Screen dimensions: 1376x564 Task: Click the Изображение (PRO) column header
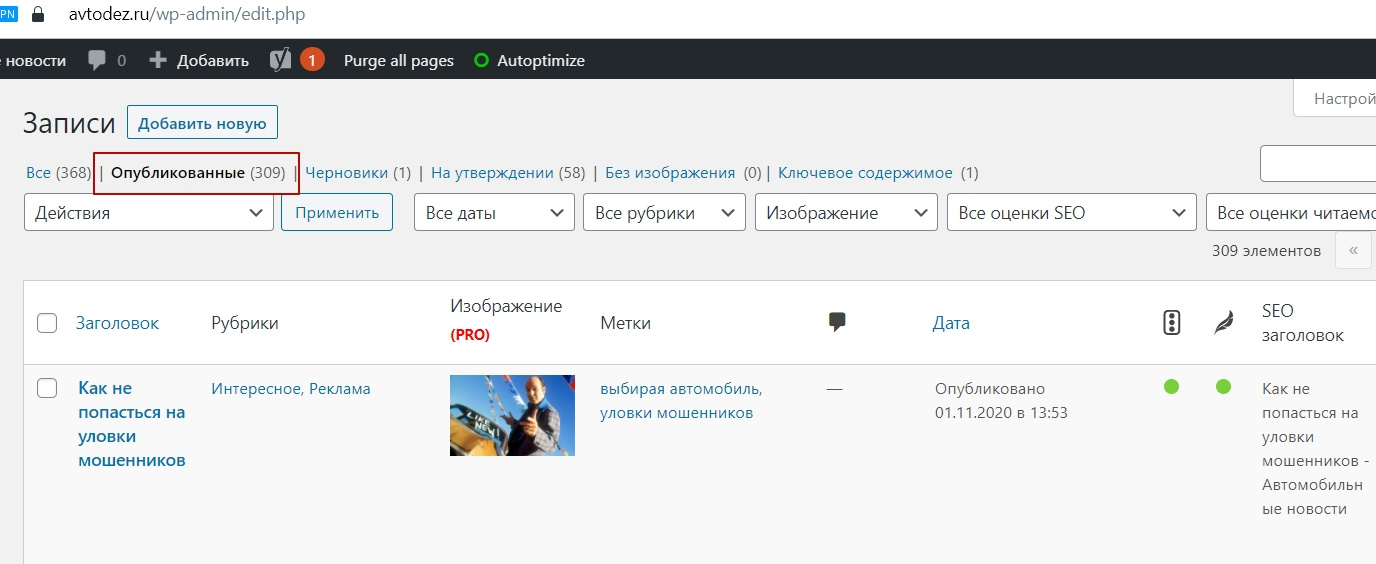pos(506,320)
